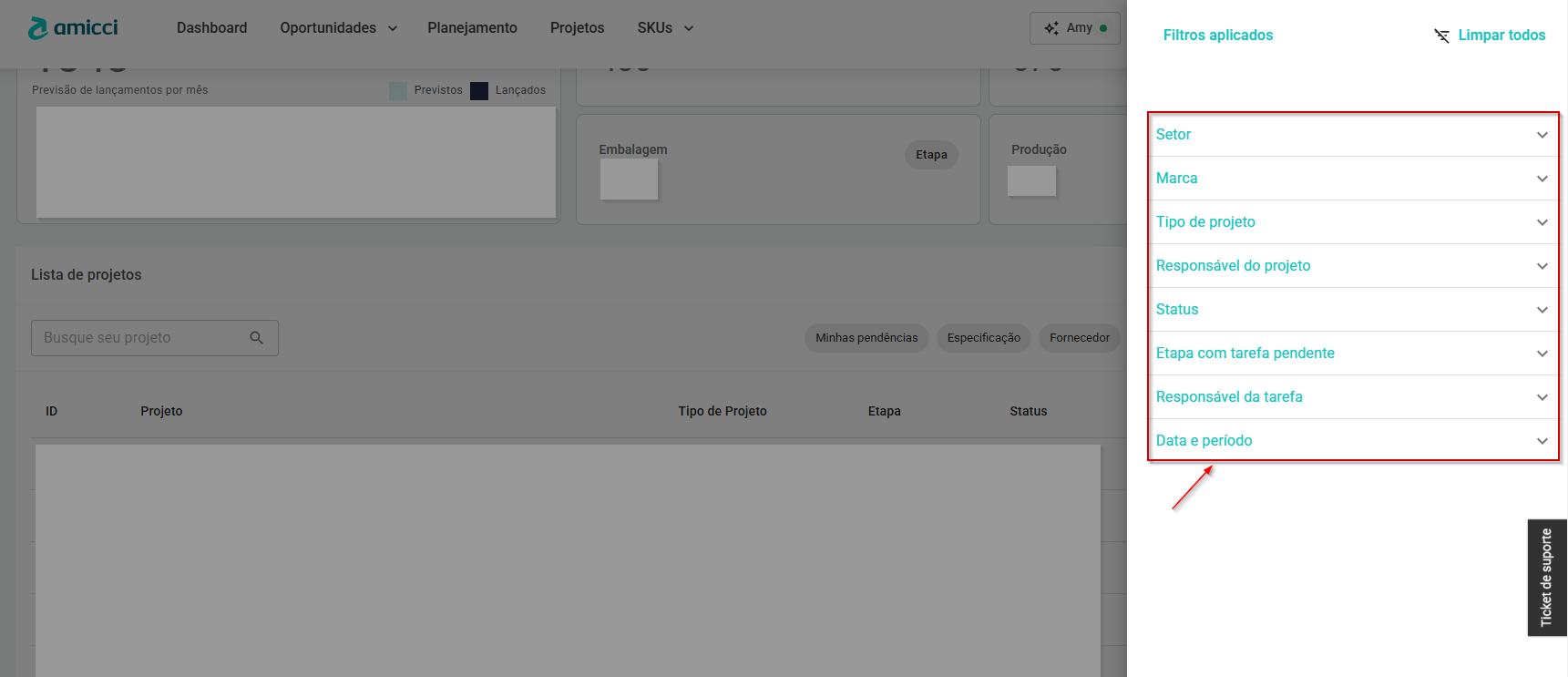Toggle the Fornecedor filter chip
The image size is (1568, 677).
click(1079, 338)
